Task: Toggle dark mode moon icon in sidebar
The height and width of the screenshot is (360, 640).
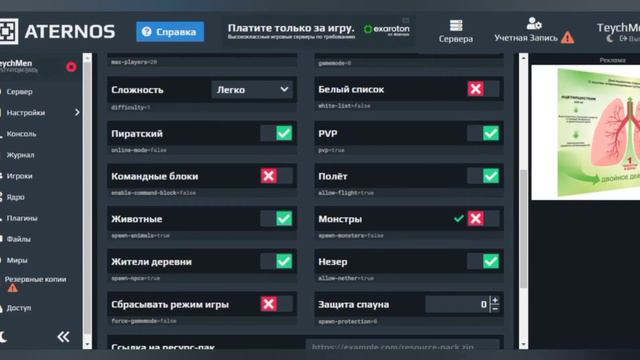Action: [x=3, y=337]
